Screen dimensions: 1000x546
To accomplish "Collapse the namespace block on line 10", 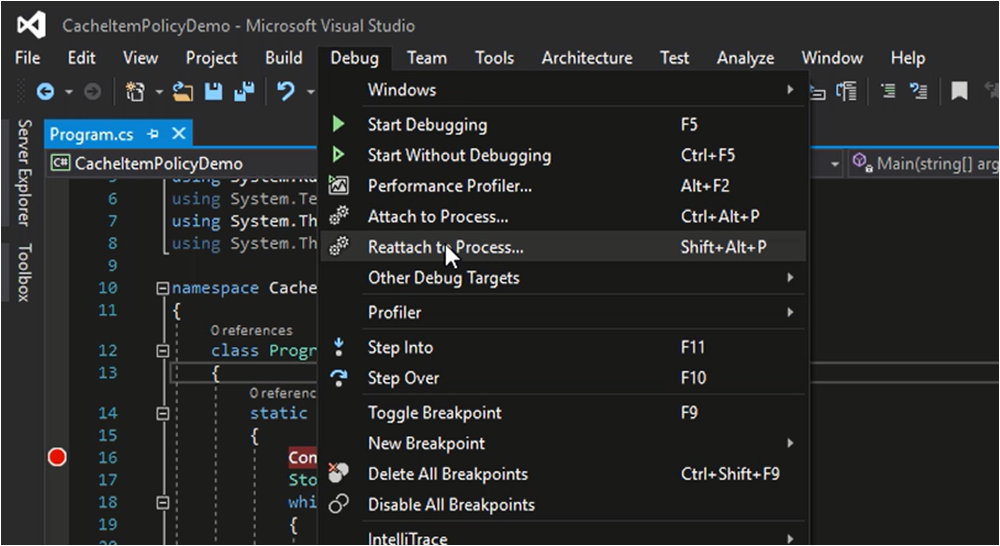I will [162, 288].
